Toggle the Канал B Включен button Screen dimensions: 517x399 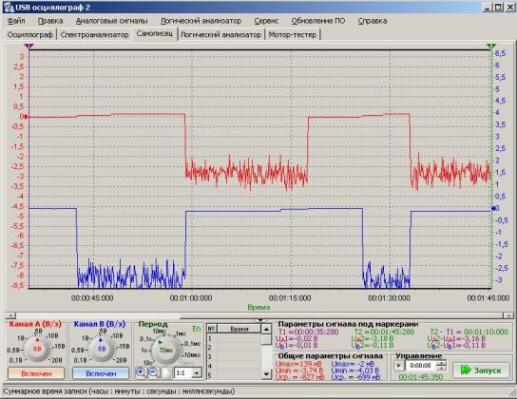pos(101,374)
